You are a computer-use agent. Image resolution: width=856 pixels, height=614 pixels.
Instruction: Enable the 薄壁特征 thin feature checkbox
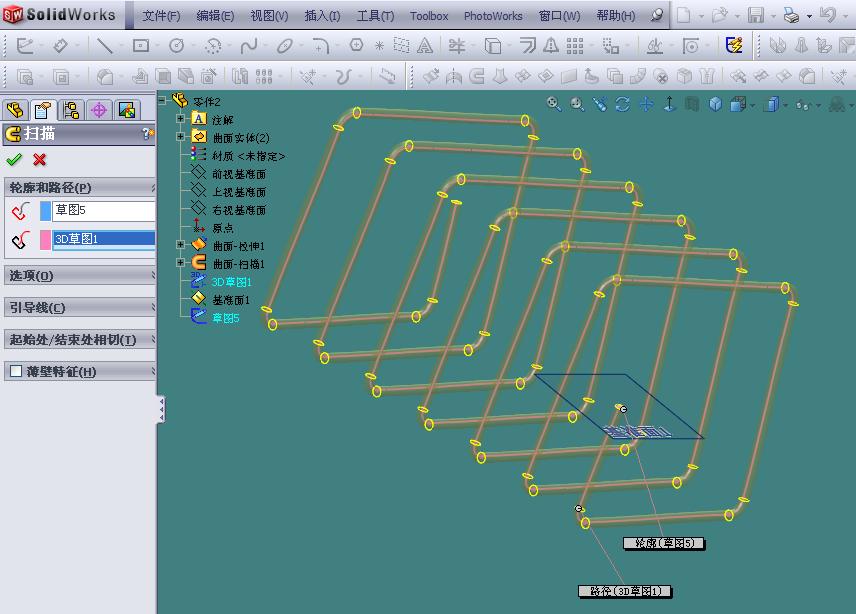16,372
